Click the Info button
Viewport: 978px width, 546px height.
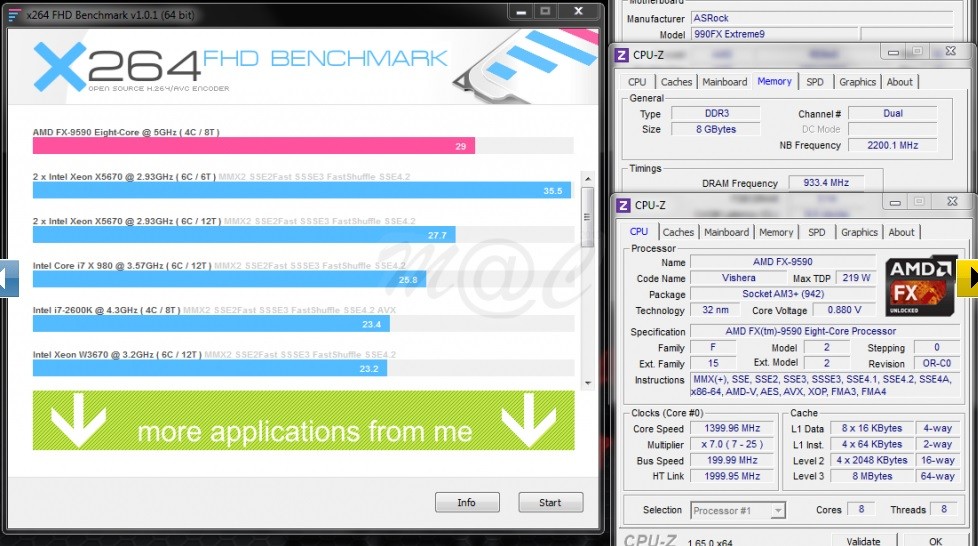click(467, 502)
